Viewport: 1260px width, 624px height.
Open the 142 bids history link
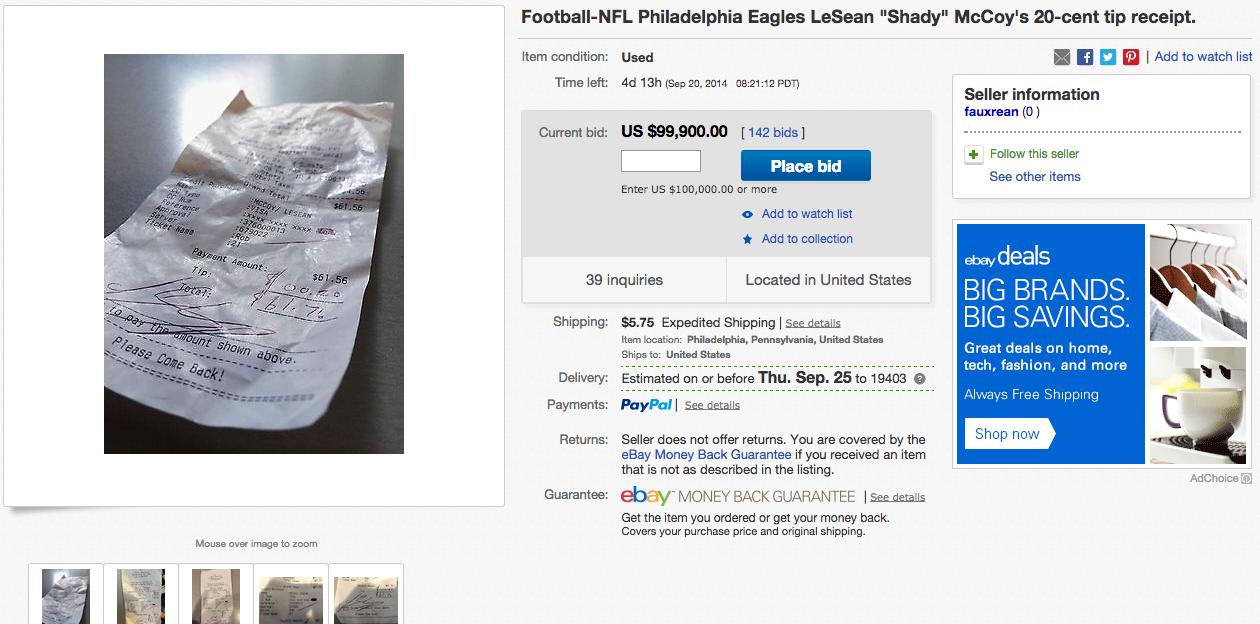(x=773, y=133)
